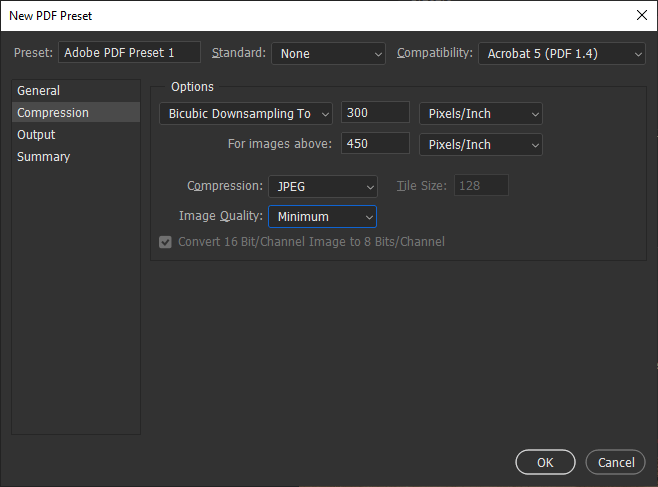Click the New PDF Preset title bar
This screenshot has height=487, width=658.
pos(300,15)
